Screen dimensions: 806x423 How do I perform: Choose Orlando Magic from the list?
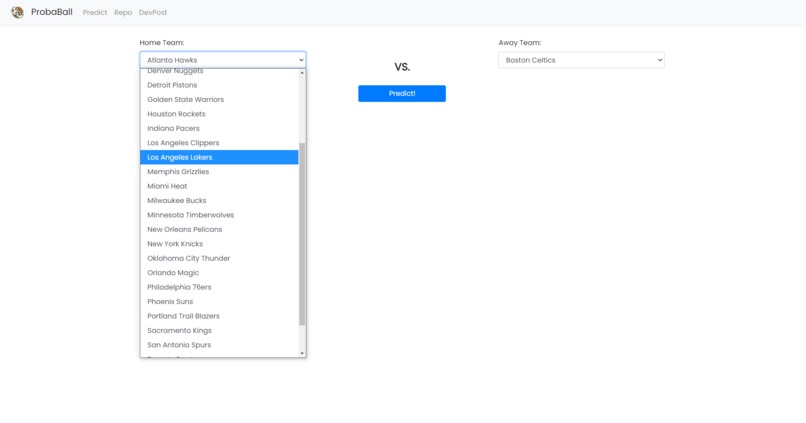click(x=219, y=272)
